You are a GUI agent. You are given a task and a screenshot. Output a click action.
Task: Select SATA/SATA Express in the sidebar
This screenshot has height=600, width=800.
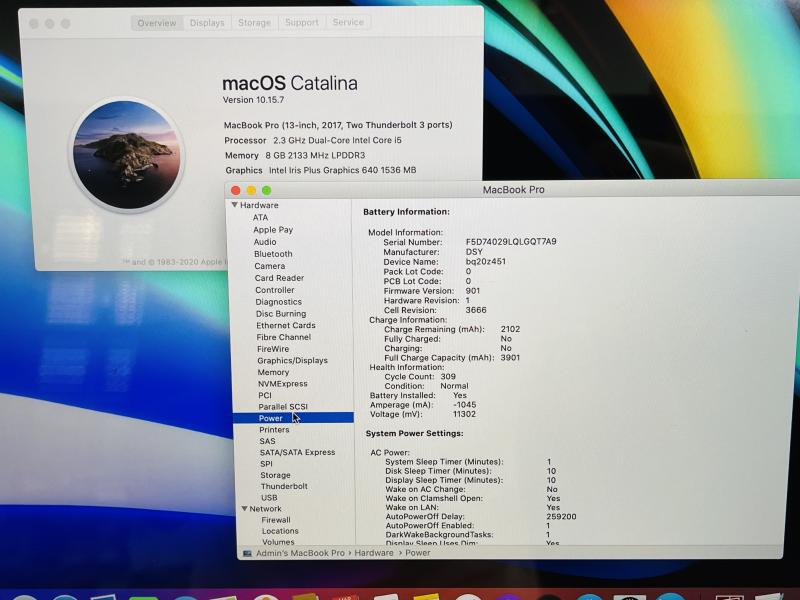297,452
